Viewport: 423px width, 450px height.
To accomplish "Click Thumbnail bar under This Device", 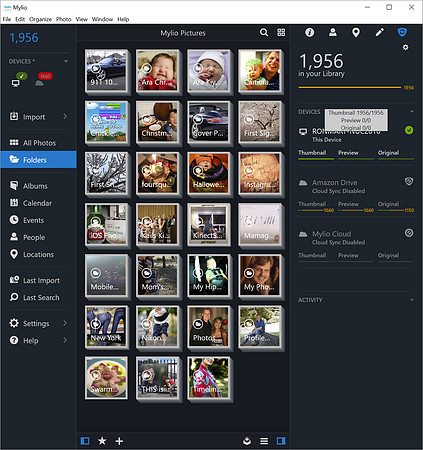I will [316, 159].
